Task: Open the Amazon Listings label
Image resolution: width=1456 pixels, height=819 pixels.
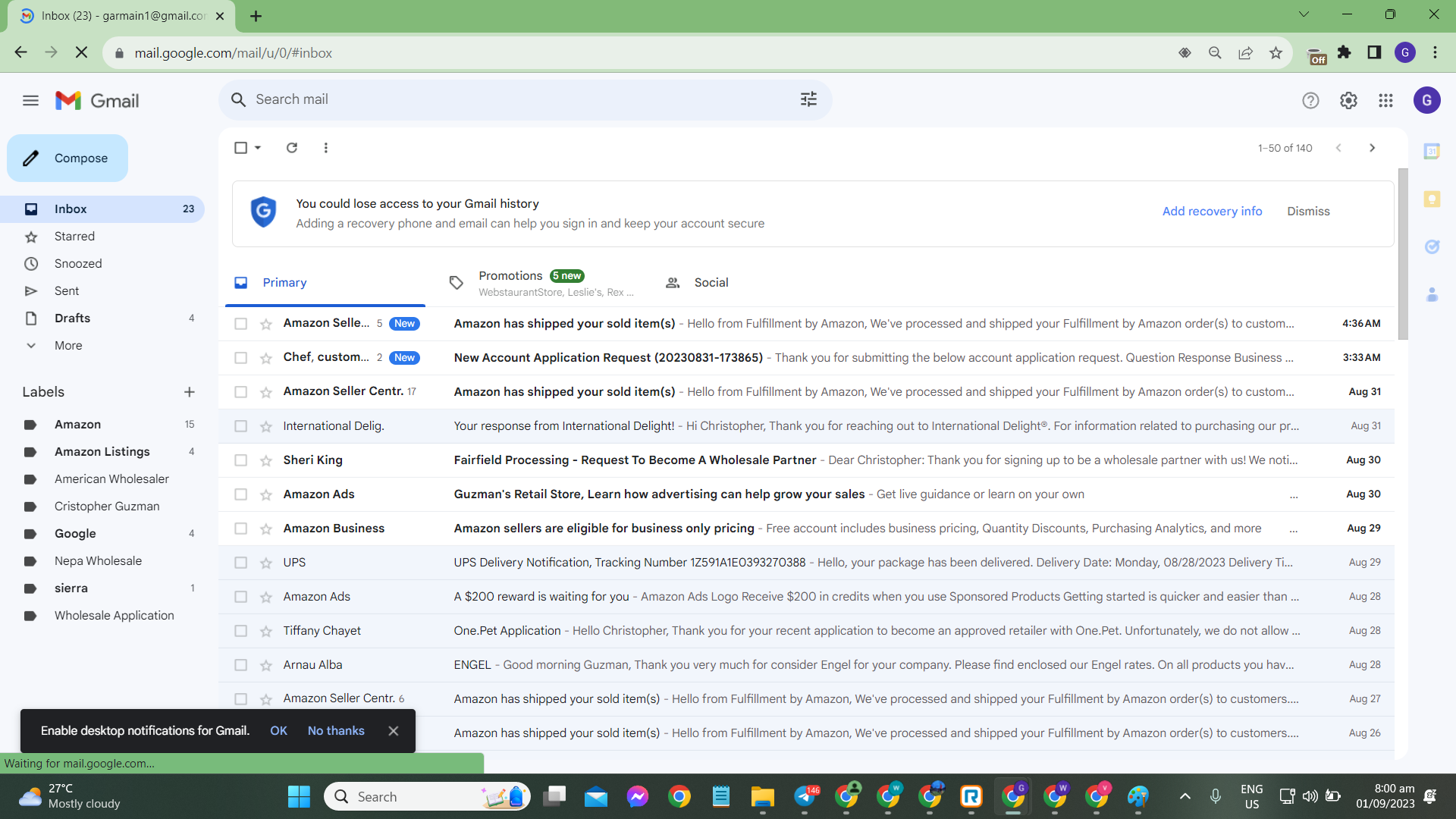Action: (102, 452)
